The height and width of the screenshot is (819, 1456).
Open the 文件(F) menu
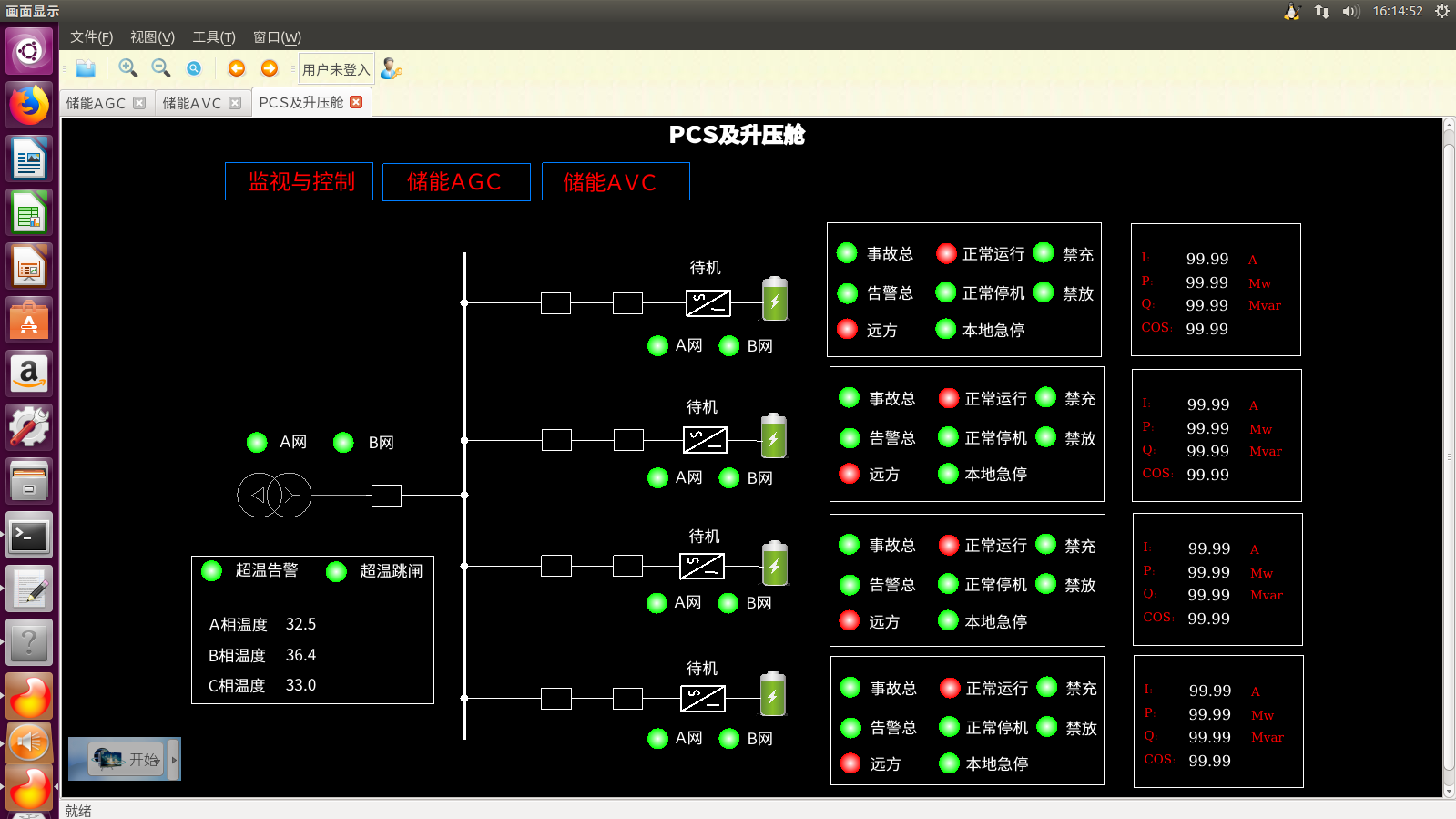91,37
